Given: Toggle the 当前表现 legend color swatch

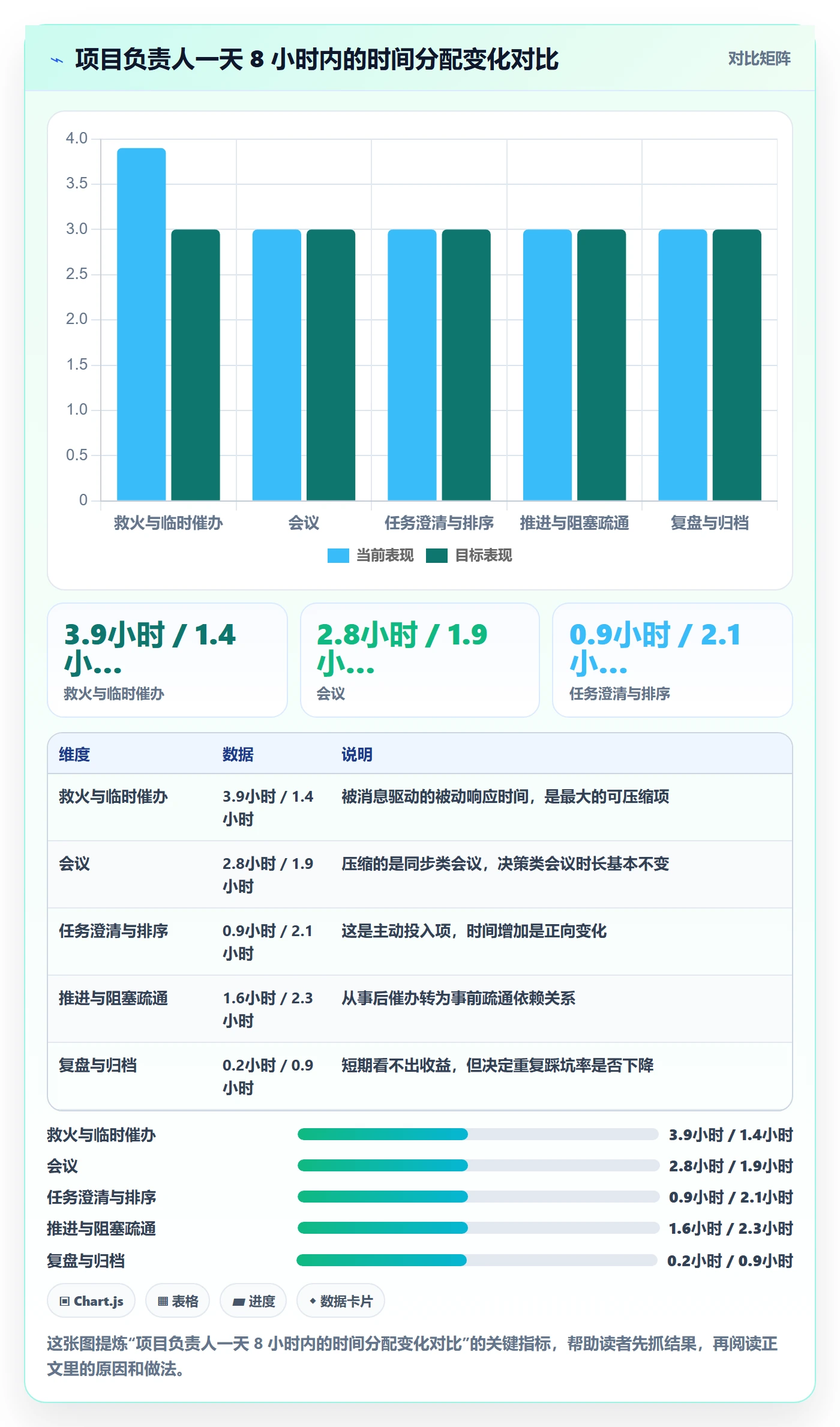Looking at the screenshot, I should click(x=338, y=556).
